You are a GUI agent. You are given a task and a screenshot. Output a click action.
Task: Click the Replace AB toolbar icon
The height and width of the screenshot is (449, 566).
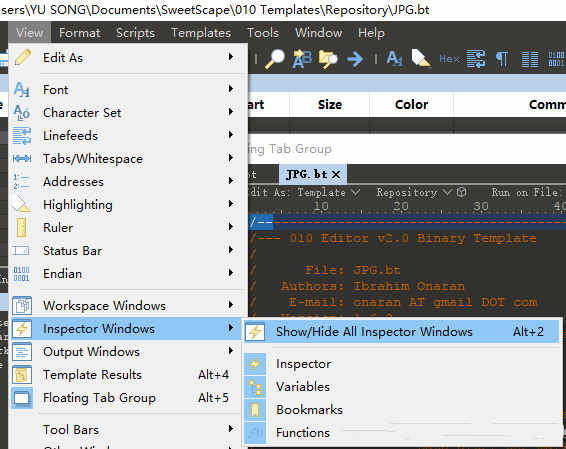click(302, 59)
